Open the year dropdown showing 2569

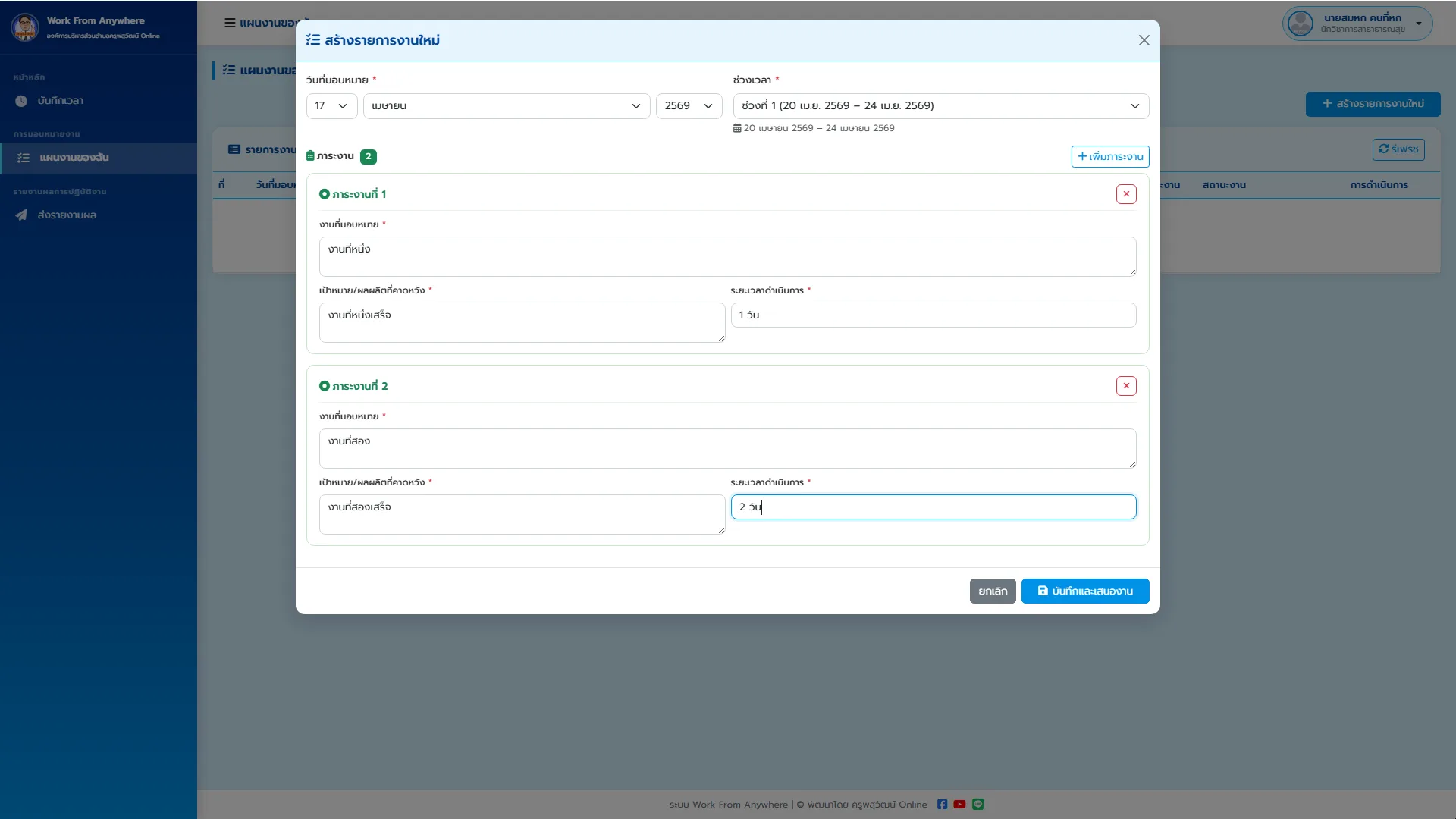point(689,106)
